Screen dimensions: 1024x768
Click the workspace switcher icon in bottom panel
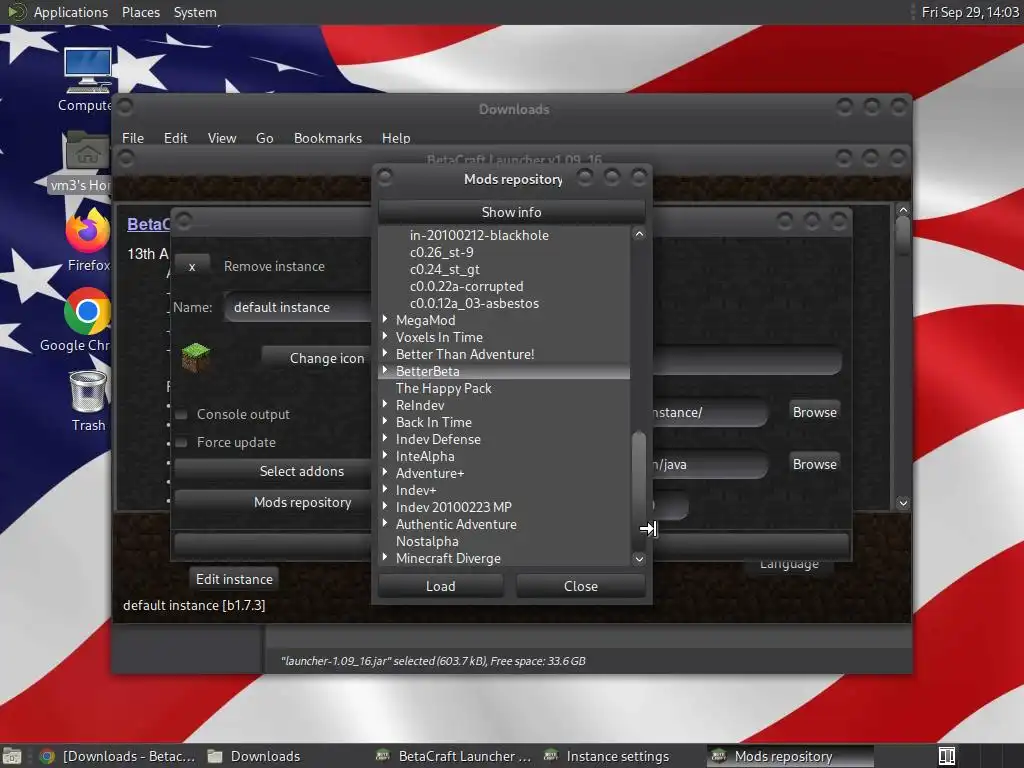coord(946,756)
